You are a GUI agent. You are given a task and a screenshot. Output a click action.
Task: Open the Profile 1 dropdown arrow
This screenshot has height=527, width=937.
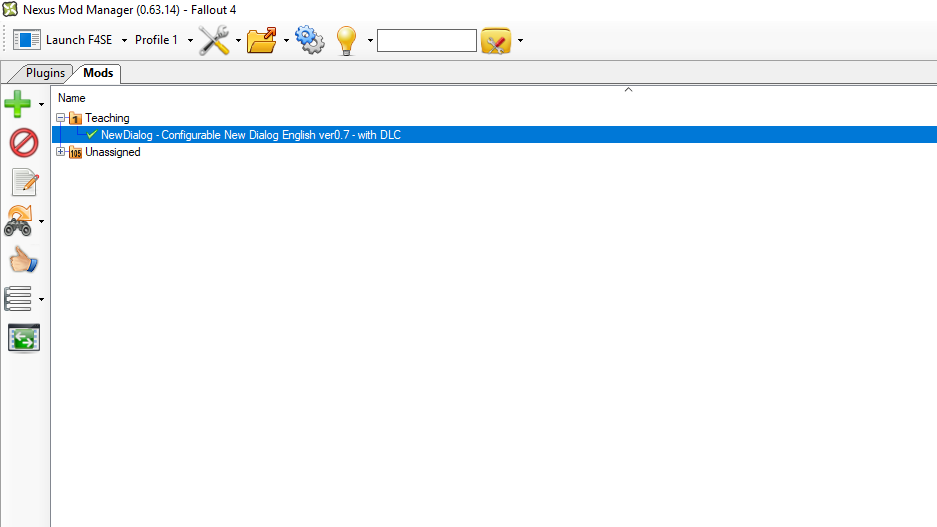coord(191,41)
